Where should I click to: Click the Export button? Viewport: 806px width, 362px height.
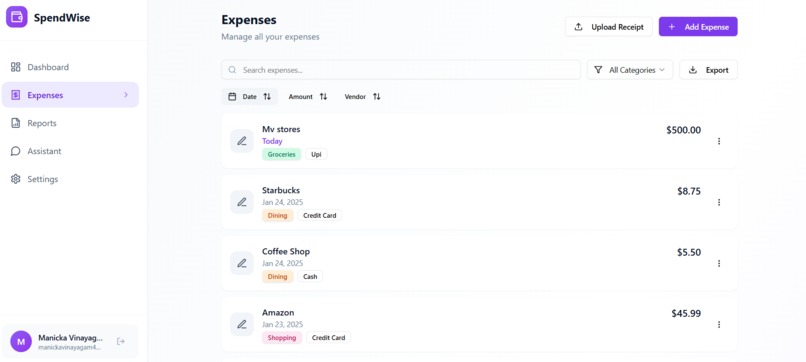point(708,70)
